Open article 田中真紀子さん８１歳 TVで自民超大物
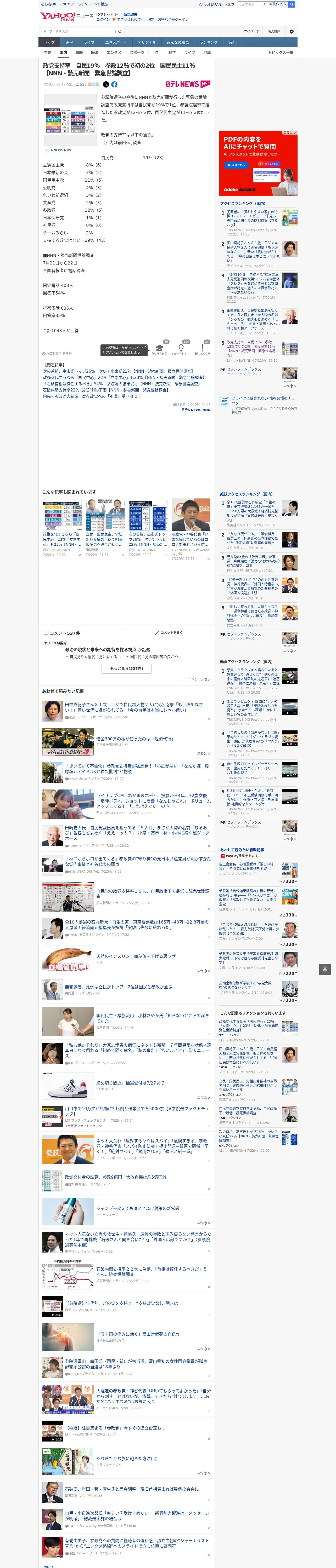Screen dimensions: 336x1568 (x=134, y=707)
